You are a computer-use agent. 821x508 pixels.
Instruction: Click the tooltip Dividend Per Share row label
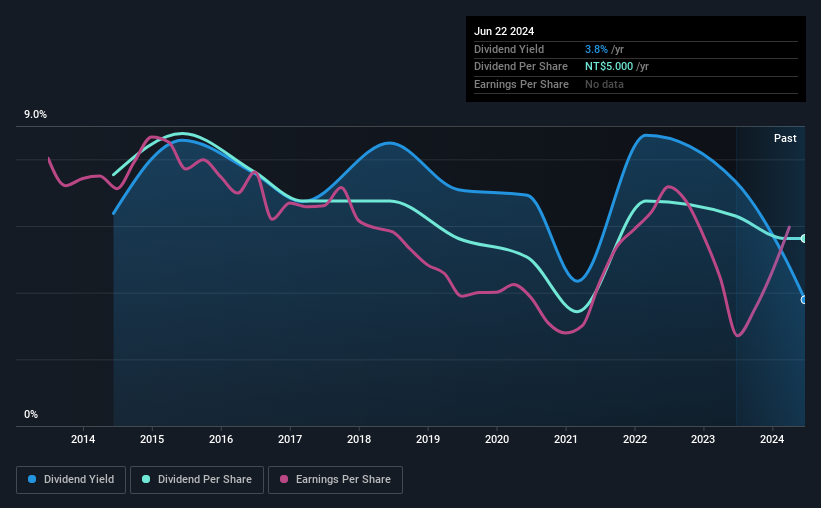click(x=520, y=67)
